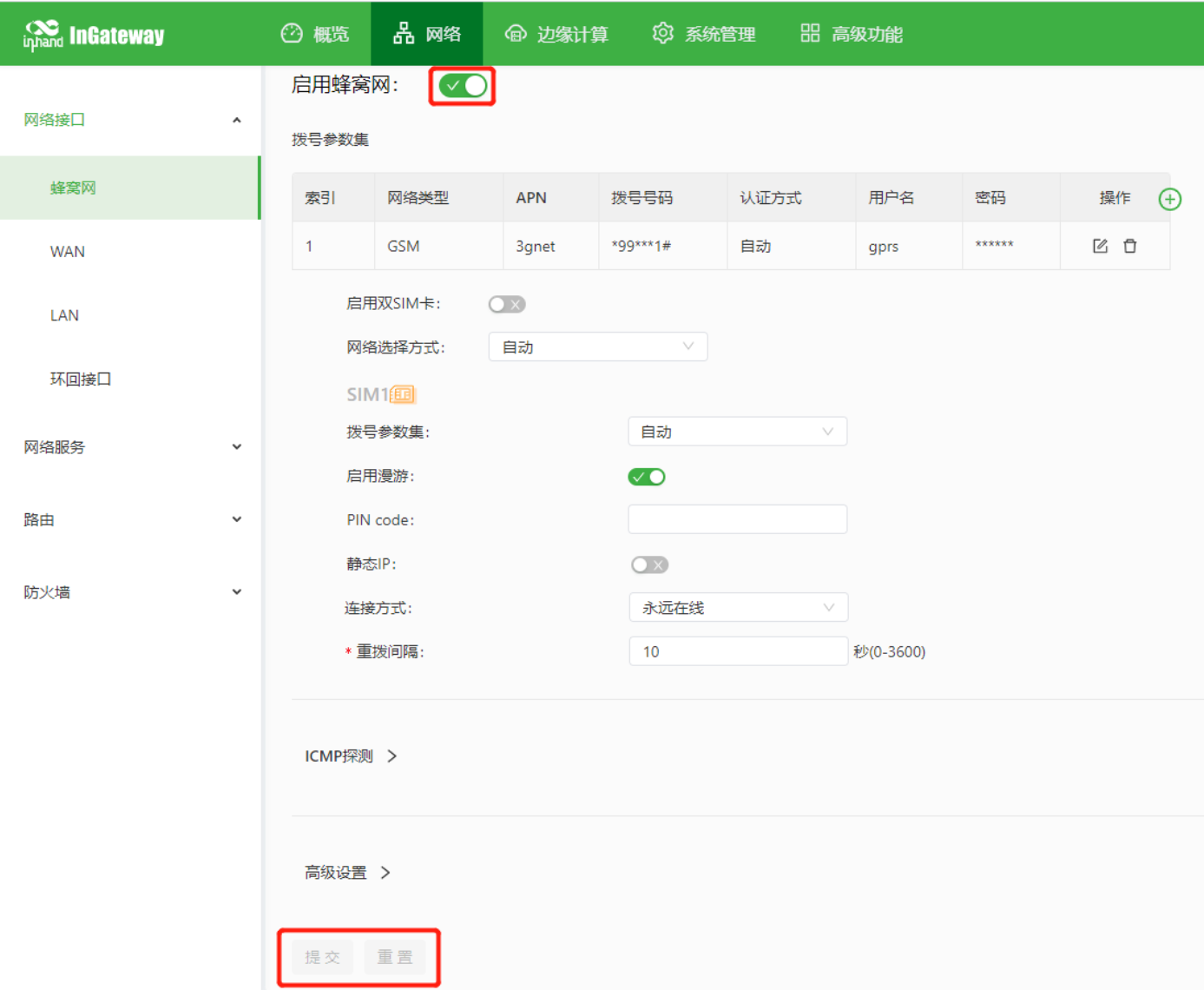1204x990 pixels.
Task: Delete dial parameter row 1
Action: click(x=1129, y=246)
